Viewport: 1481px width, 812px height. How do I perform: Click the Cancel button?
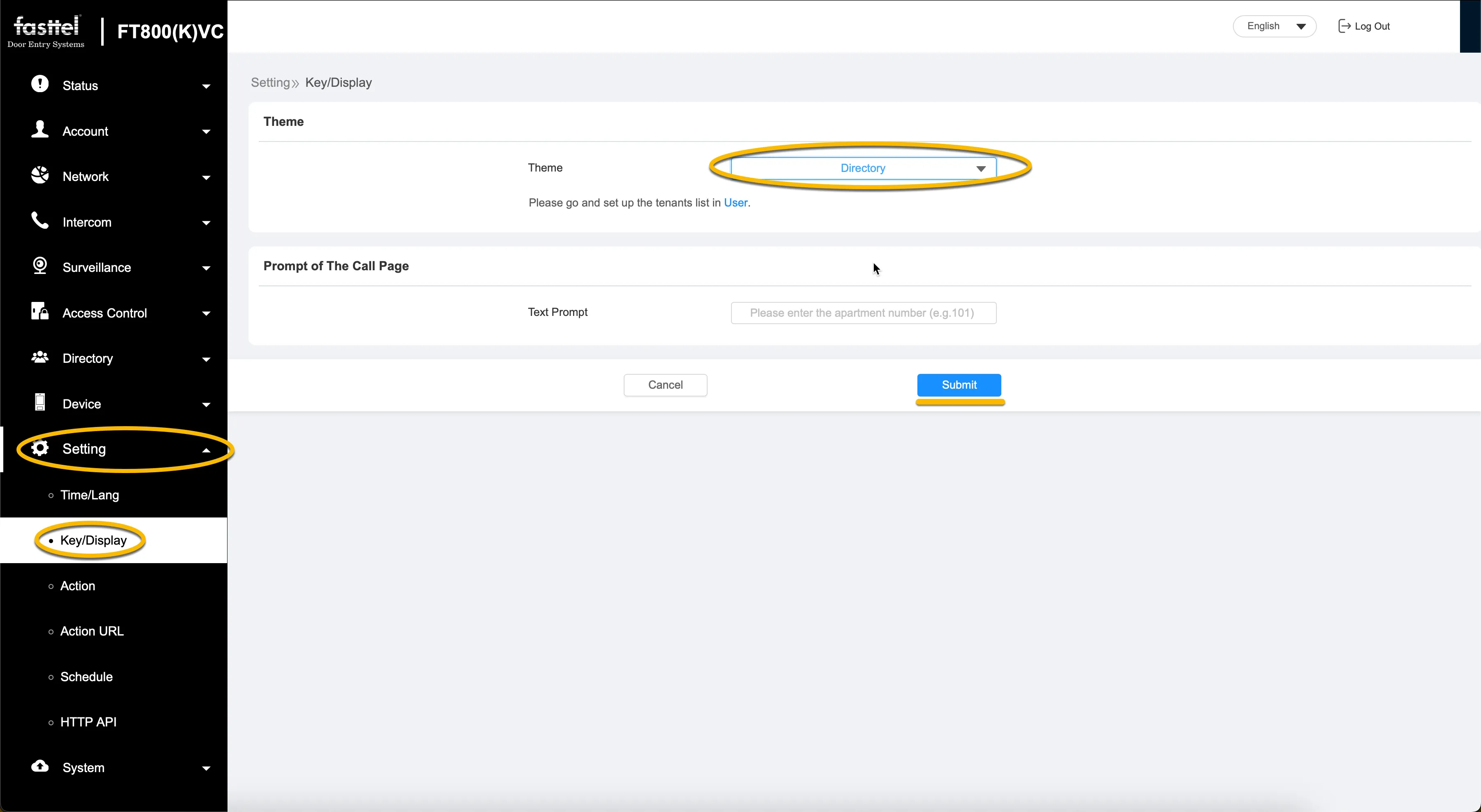tap(665, 385)
